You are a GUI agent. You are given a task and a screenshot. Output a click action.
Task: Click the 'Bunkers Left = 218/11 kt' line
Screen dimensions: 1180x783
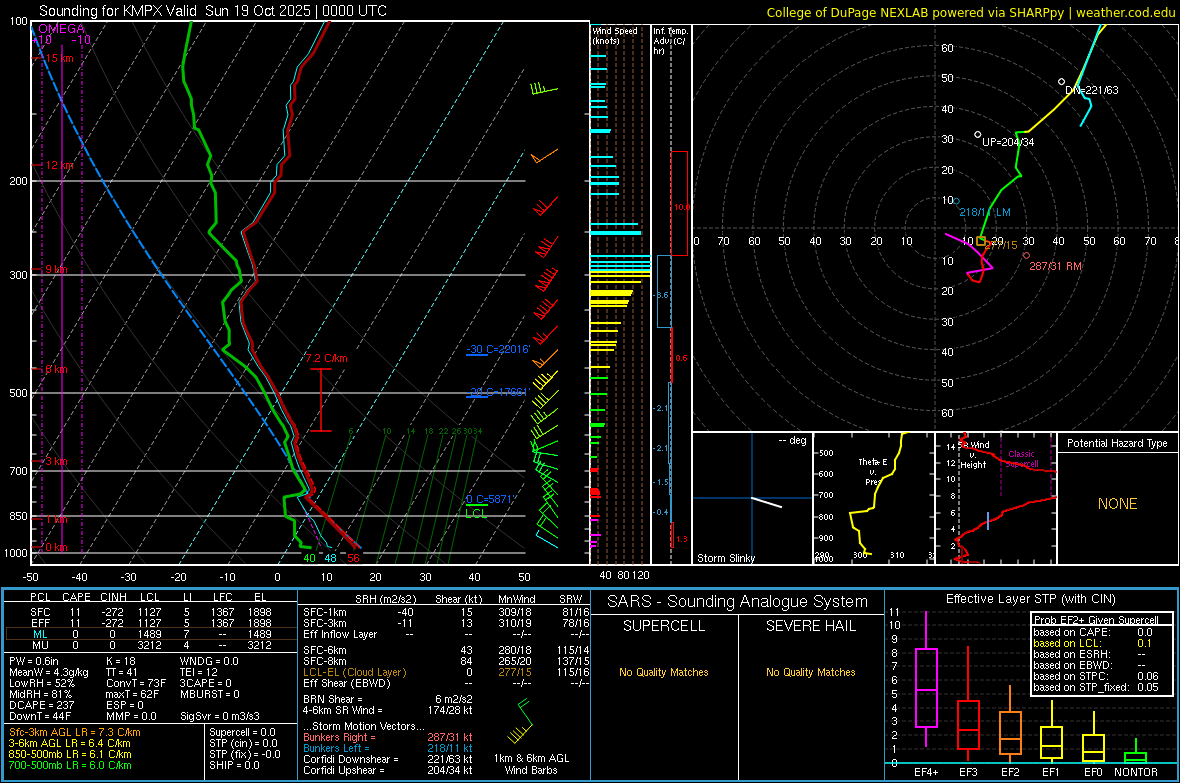[388, 748]
